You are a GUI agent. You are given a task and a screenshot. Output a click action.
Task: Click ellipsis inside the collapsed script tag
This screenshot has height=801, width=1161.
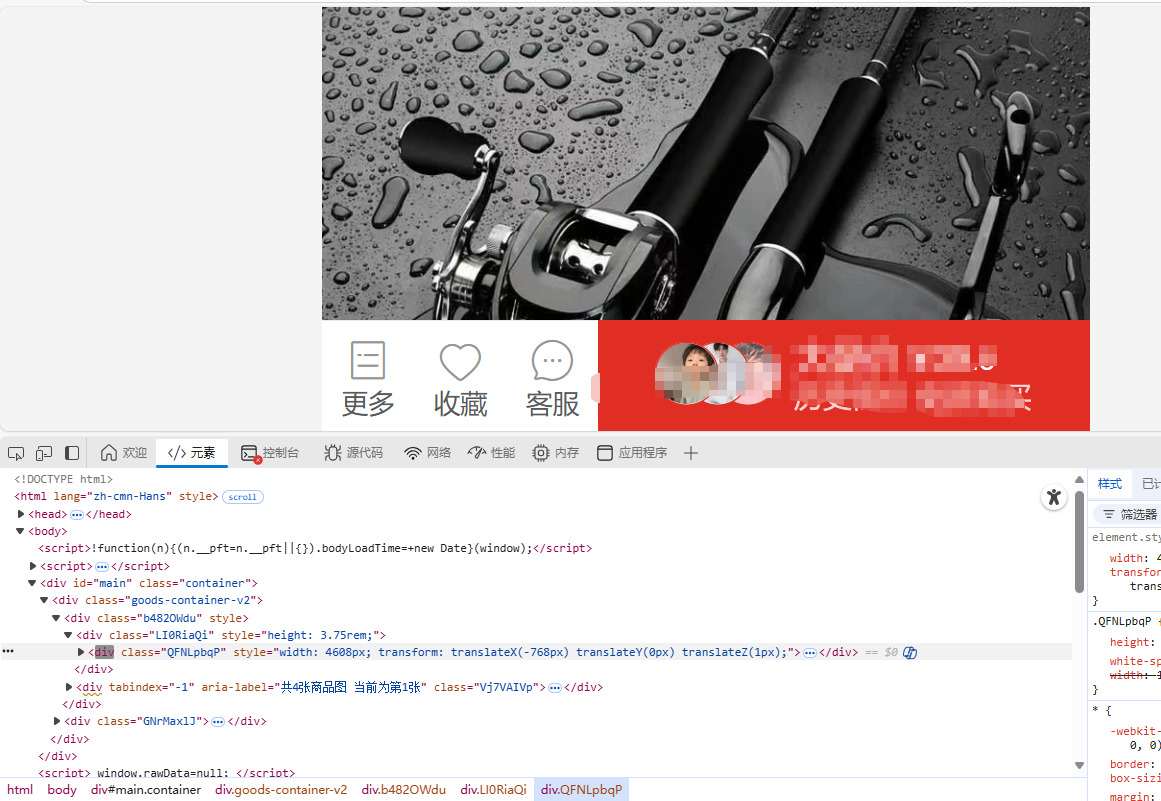(x=102, y=566)
